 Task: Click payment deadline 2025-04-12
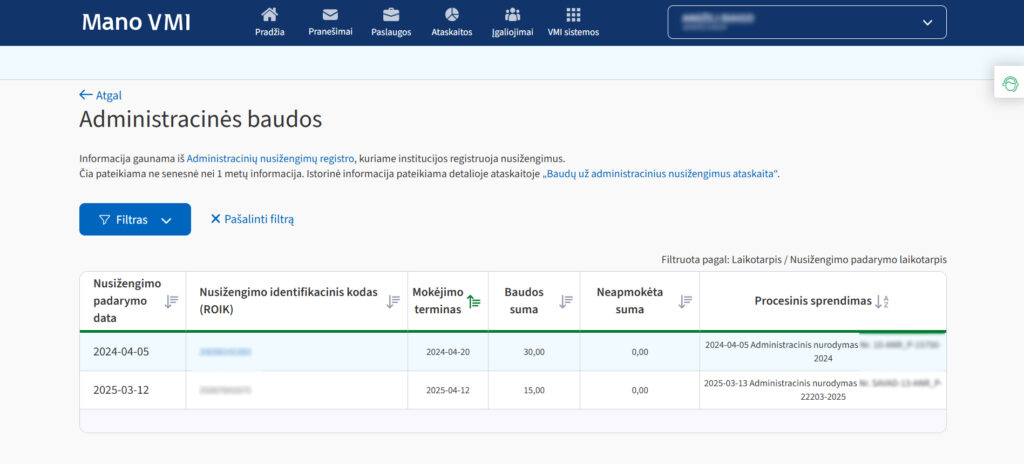pyautogui.click(x=448, y=390)
